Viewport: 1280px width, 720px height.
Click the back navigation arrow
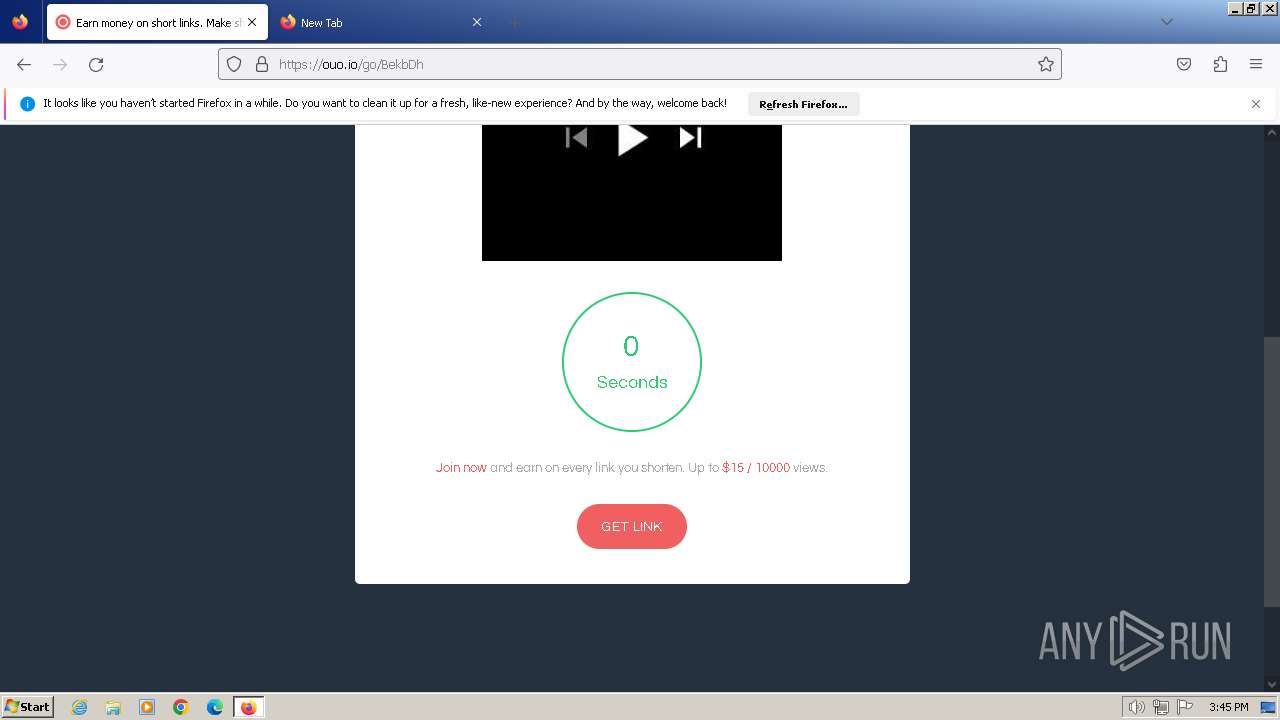(x=24, y=64)
